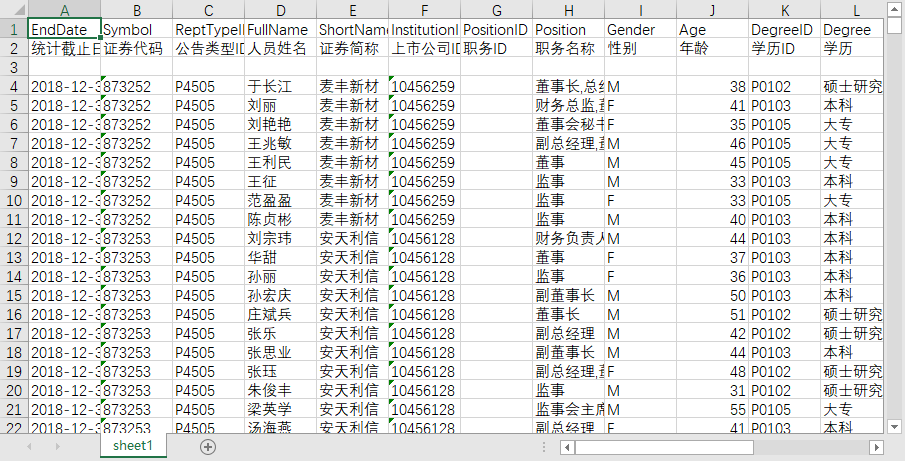The width and height of the screenshot is (905, 461).
Task: Click age cell 31
Action: click(x=712, y=391)
